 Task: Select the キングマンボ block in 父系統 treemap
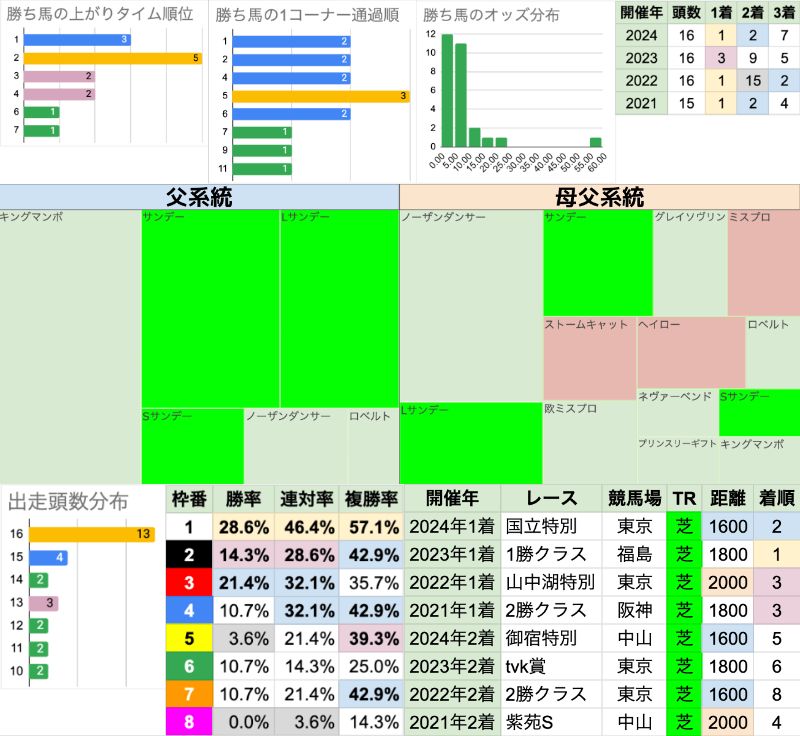pyautogui.click(x=70, y=345)
